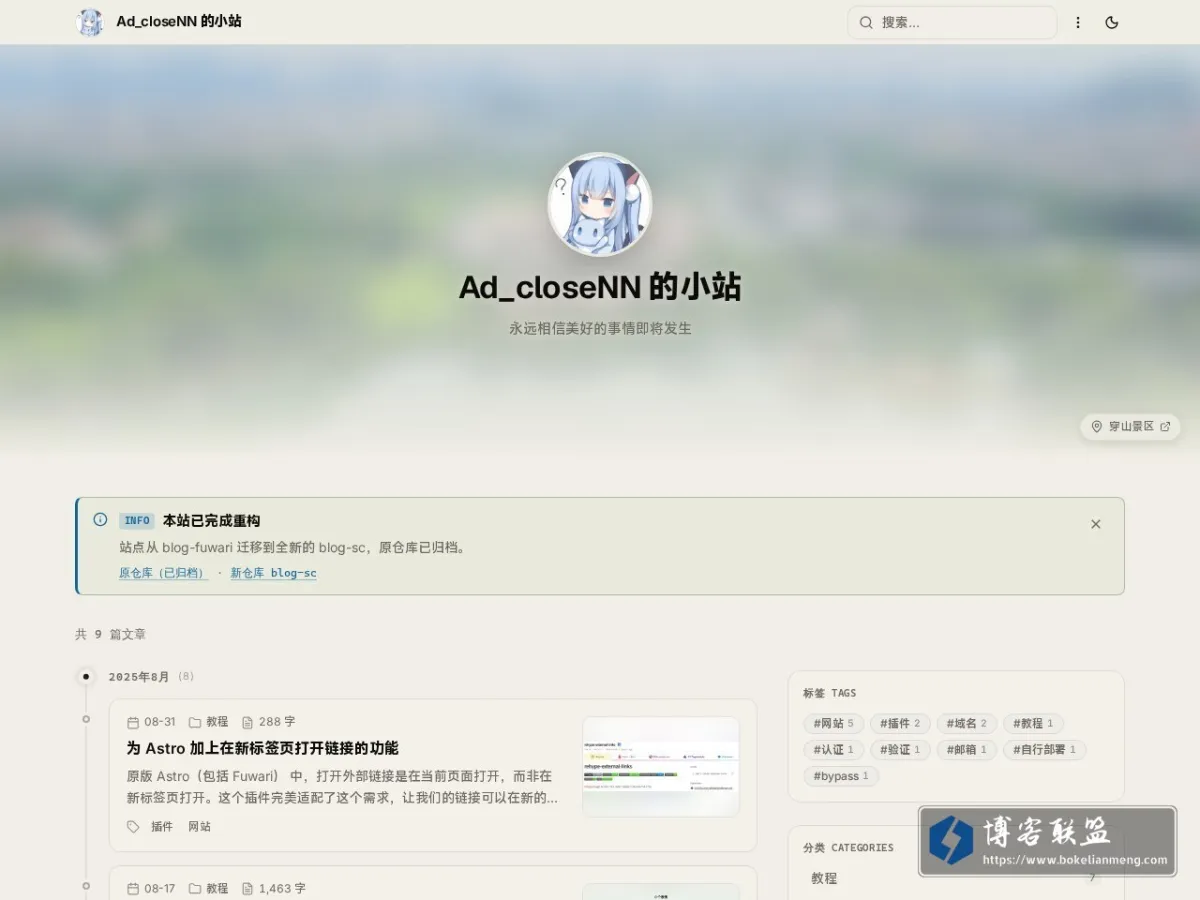Image resolution: width=1200 pixels, height=900 pixels.
Task: Click the calendar icon beside 08-31
Action: (x=133, y=722)
